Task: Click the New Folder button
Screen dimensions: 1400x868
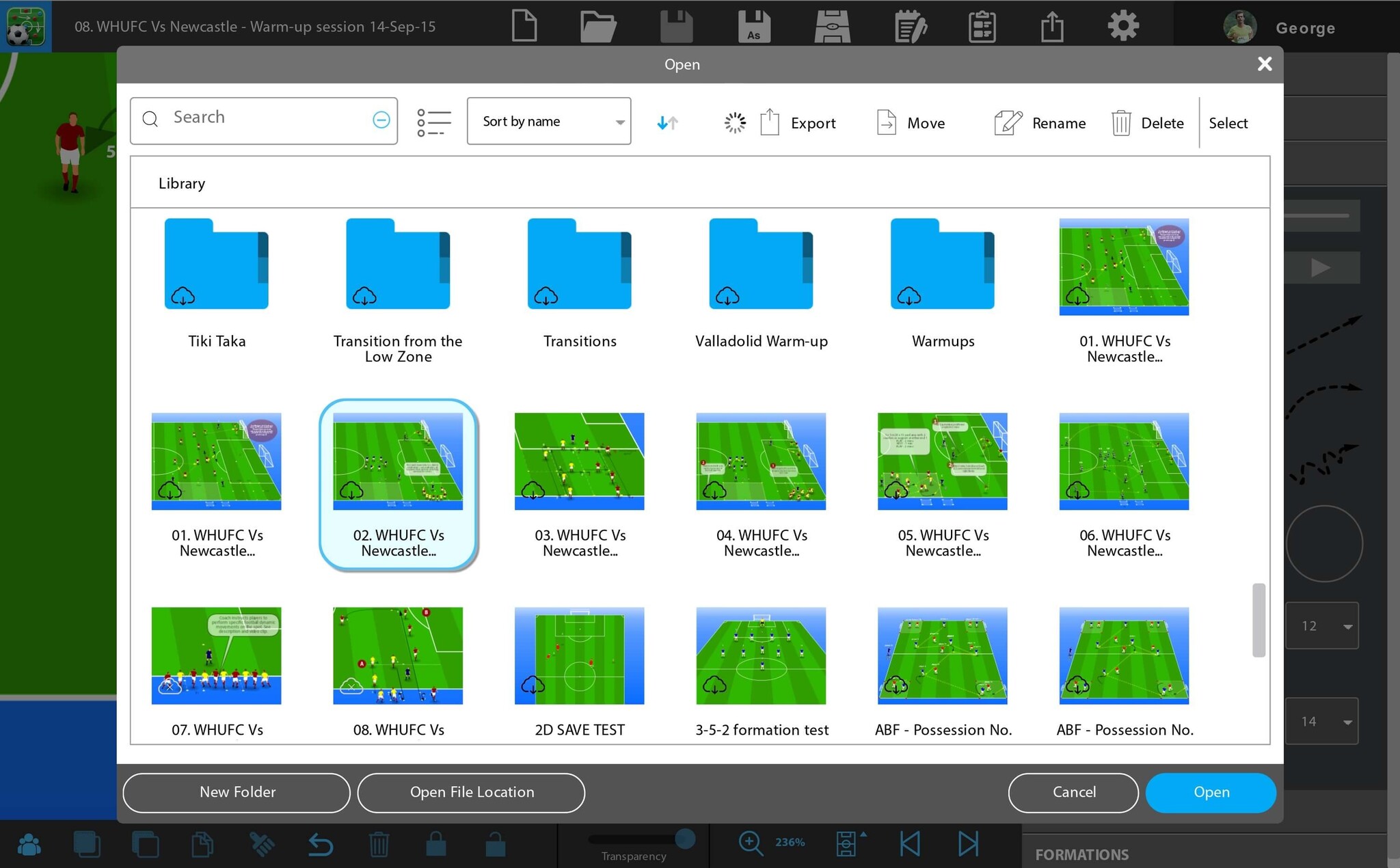Action: point(237,792)
